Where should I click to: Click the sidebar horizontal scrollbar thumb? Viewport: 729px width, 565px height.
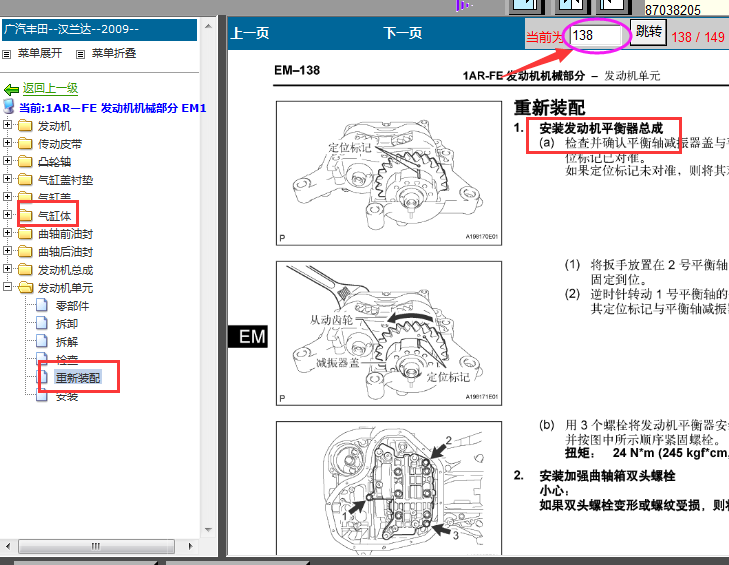(96, 546)
